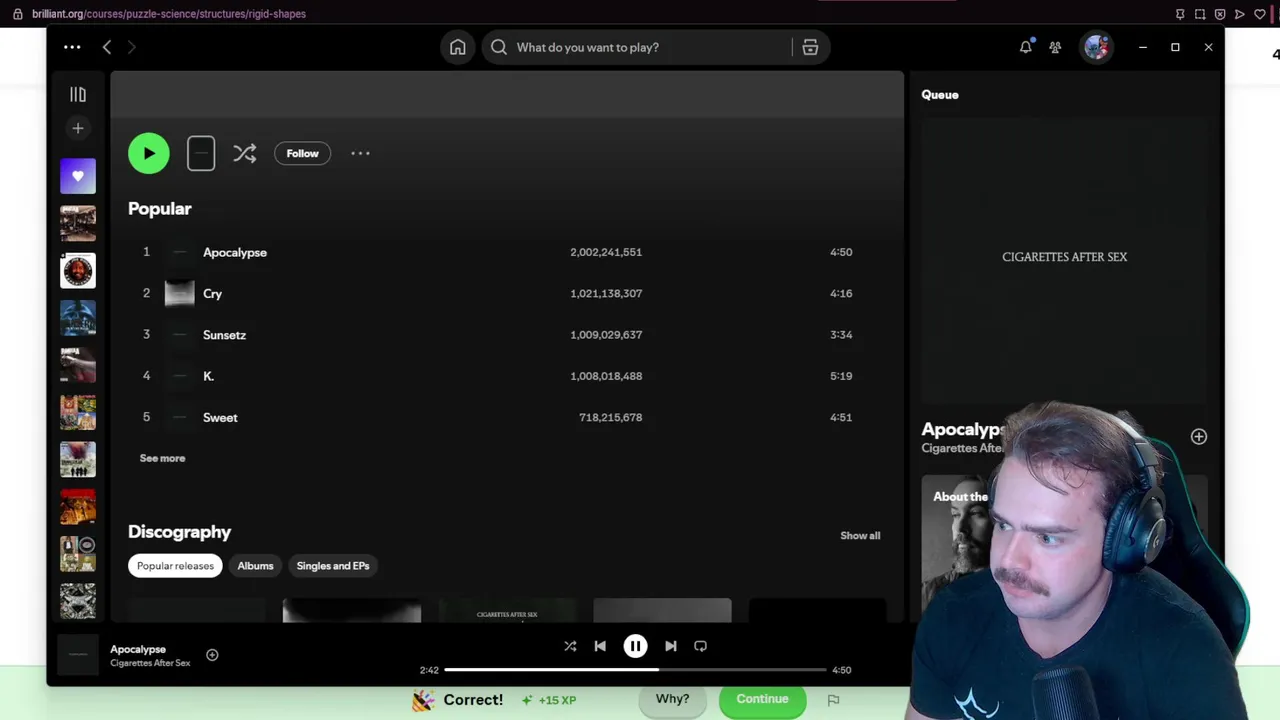Click browser heart bookmark icon
The image size is (1280, 720).
click(x=1260, y=14)
